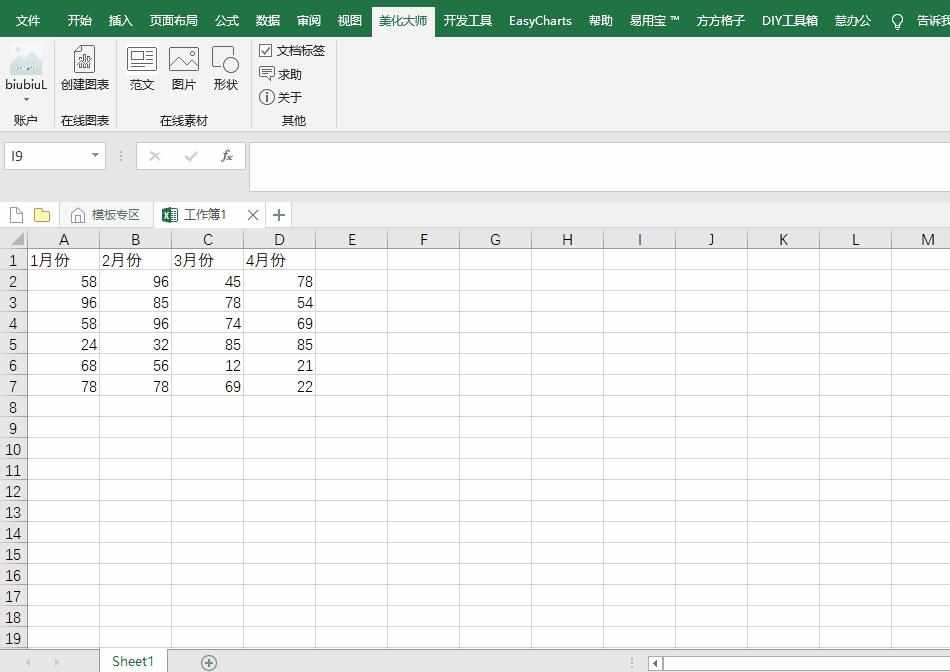The height and width of the screenshot is (672, 950).
Task: Open the insert function fx icon
Action: [x=226, y=156]
